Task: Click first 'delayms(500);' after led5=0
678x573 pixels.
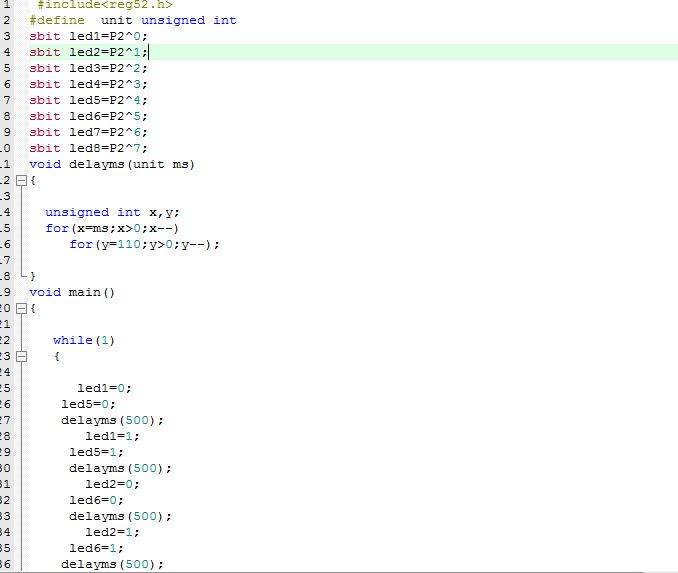Action: pyautogui.click(x=112, y=420)
